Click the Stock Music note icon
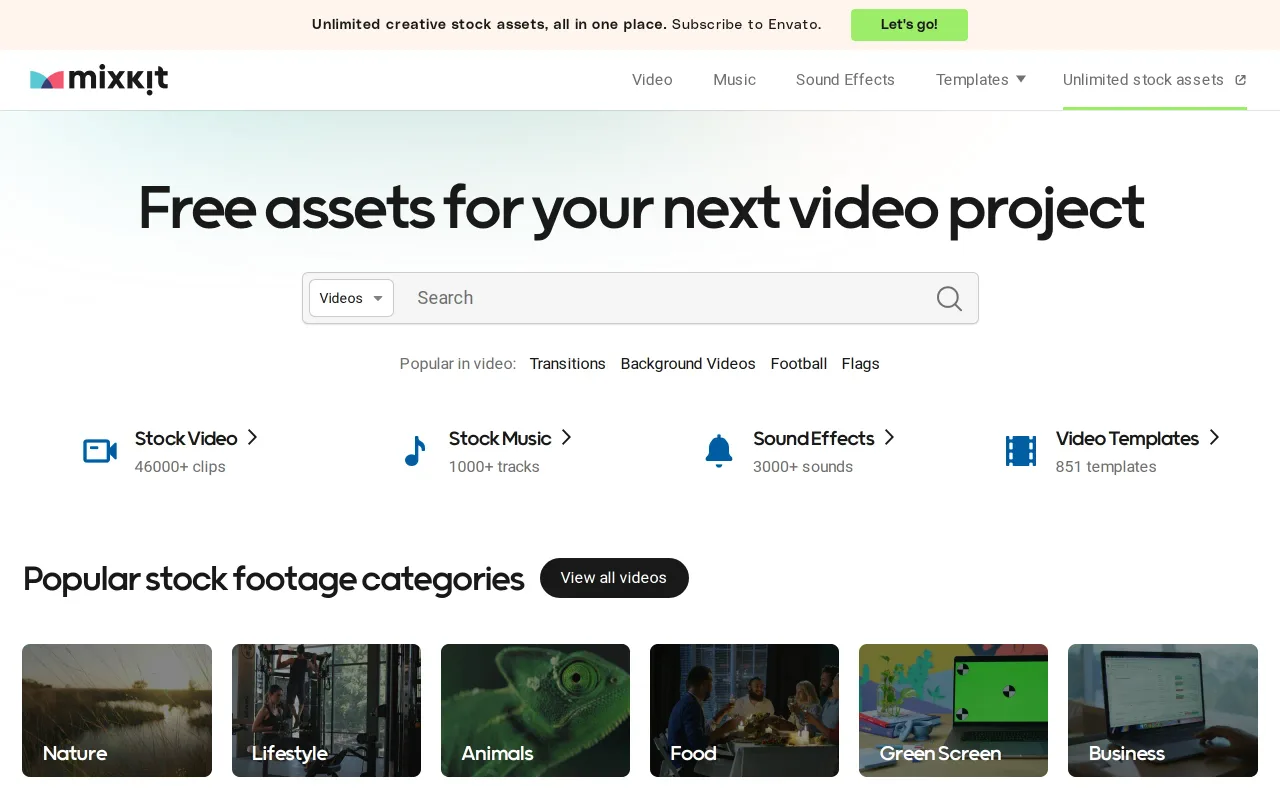 (414, 451)
